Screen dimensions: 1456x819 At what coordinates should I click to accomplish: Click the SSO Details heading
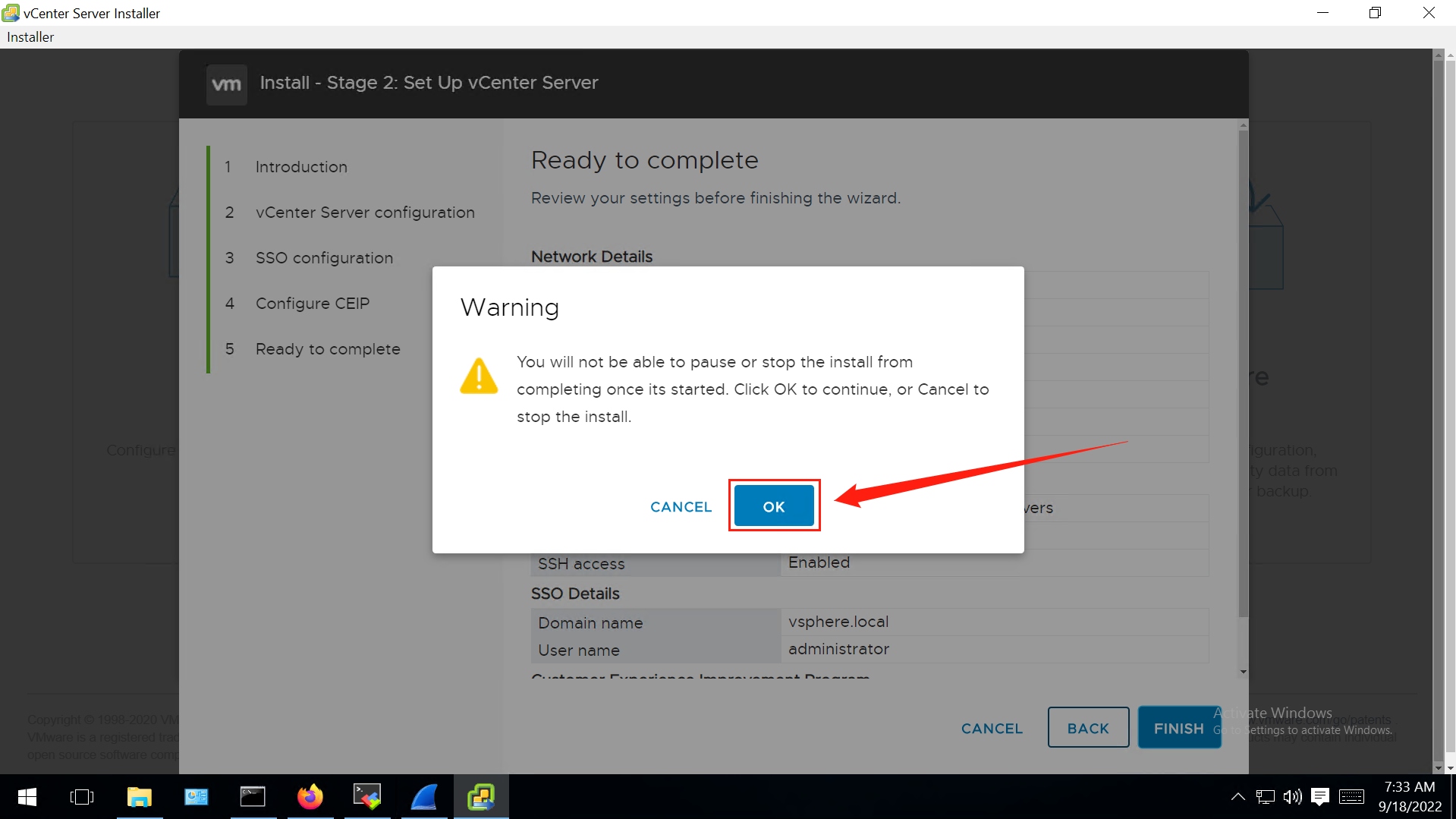point(575,594)
